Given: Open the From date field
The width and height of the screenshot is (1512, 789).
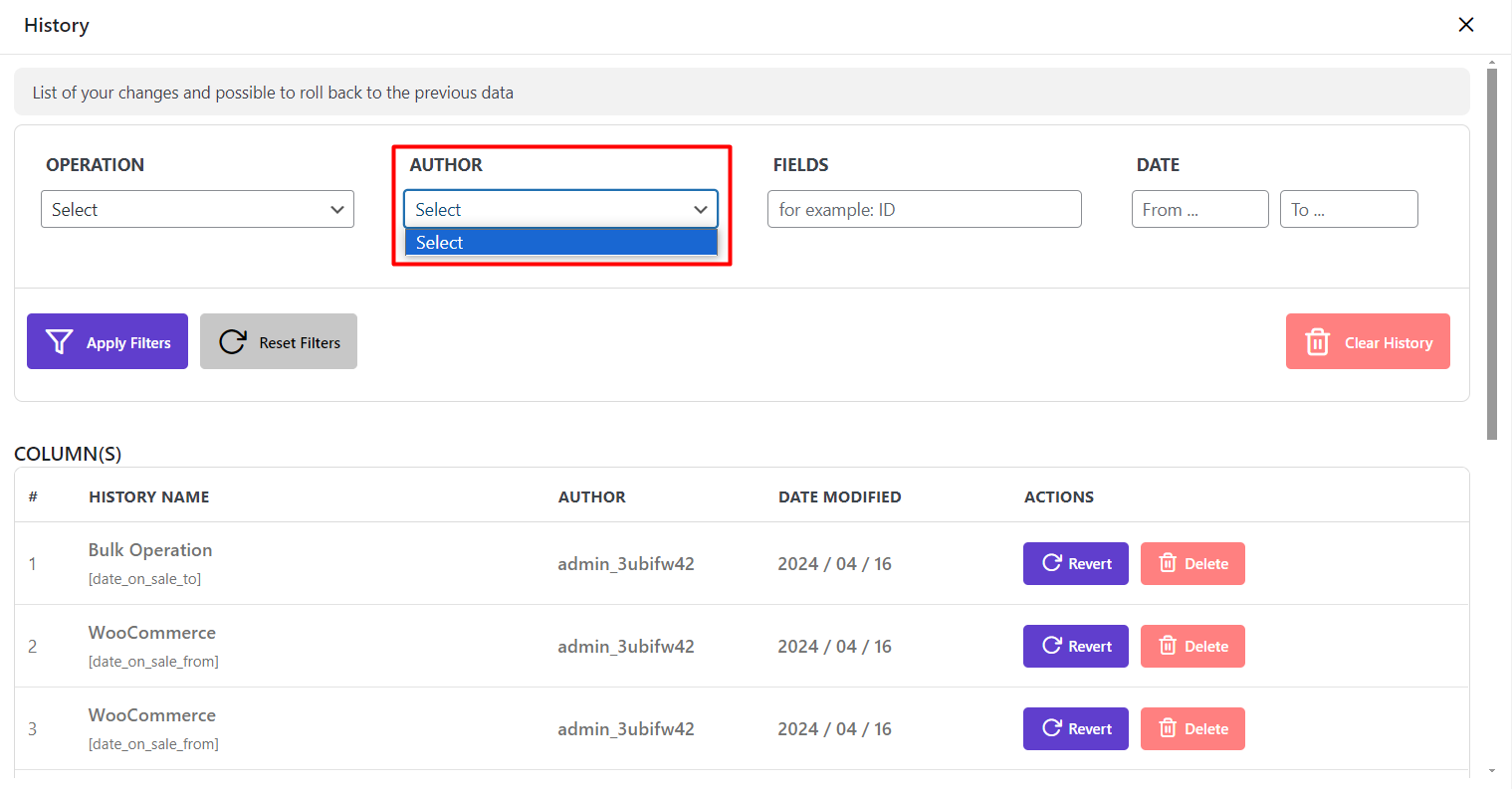Looking at the screenshot, I should point(1199,209).
